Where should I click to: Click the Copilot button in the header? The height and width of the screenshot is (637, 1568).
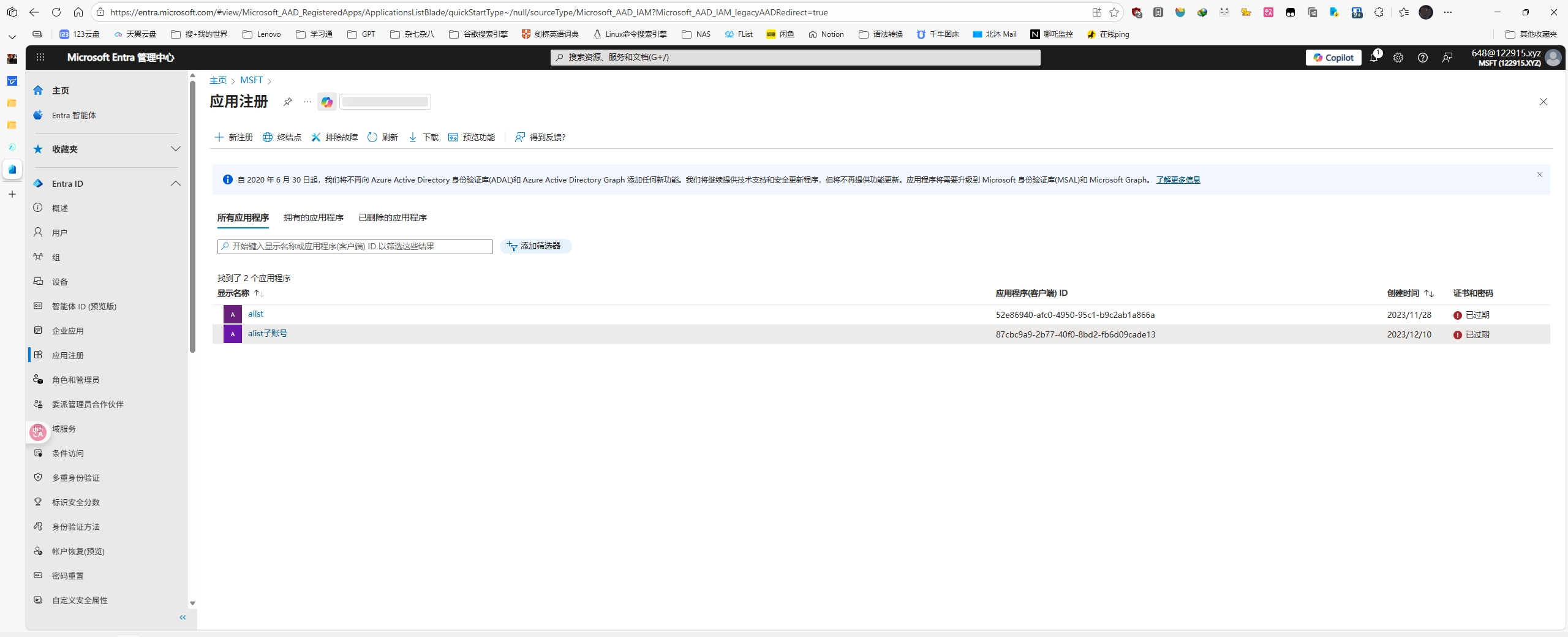click(1333, 58)
